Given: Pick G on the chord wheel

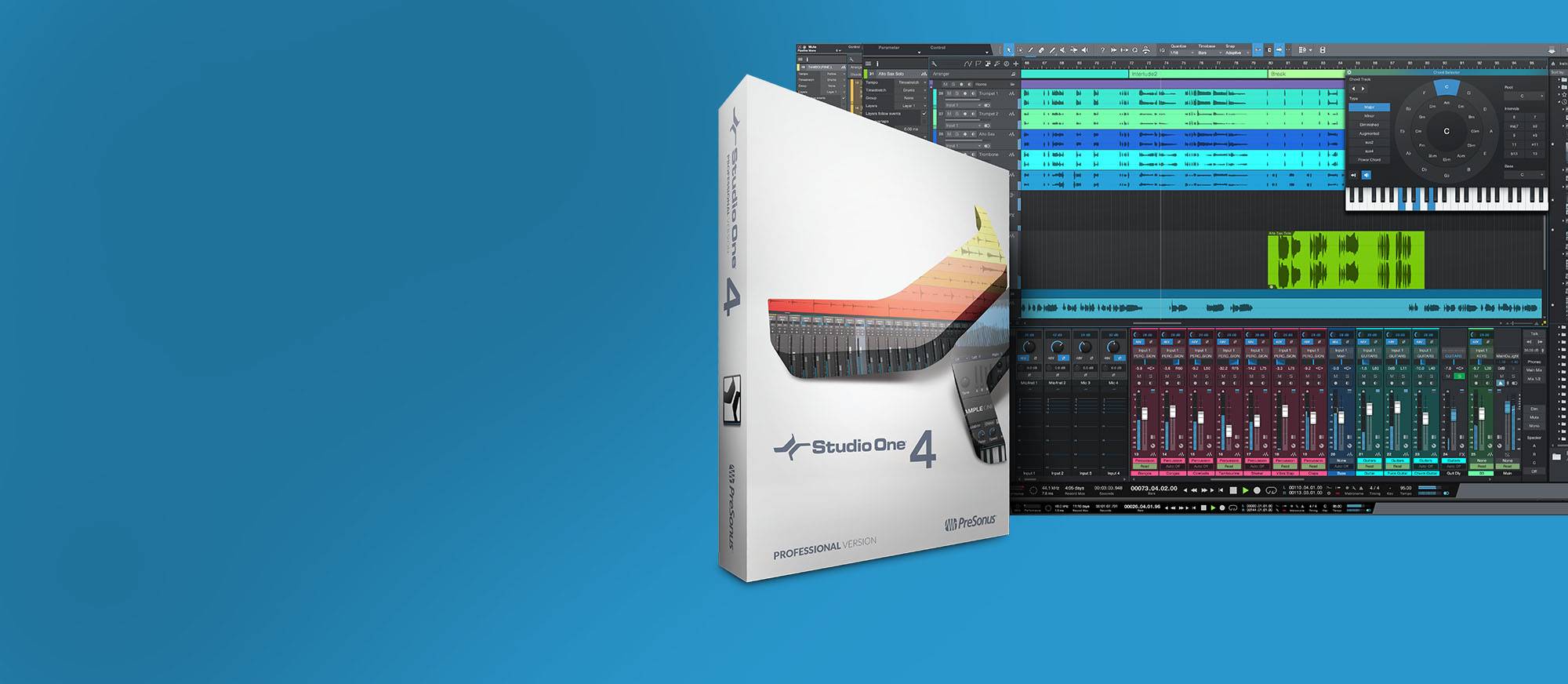Looking at the screenshot, I should click(x=1468, y=93).
